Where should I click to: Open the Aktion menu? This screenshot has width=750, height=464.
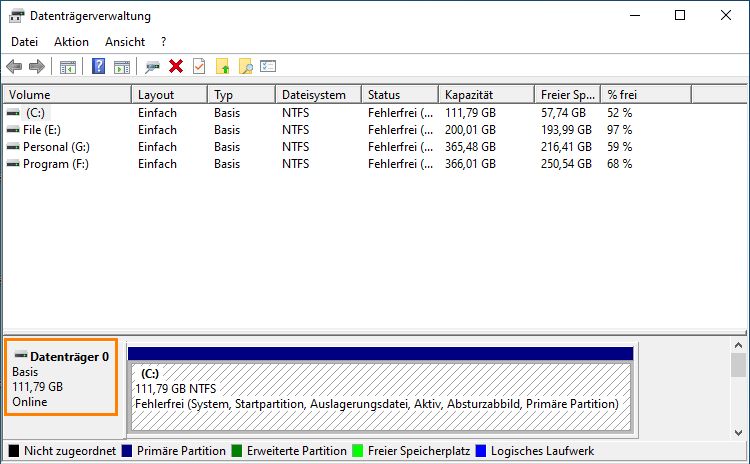pos(71,42)
